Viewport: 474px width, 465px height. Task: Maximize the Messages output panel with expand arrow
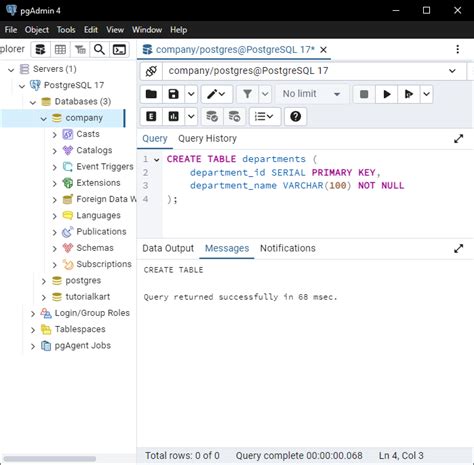459,249
